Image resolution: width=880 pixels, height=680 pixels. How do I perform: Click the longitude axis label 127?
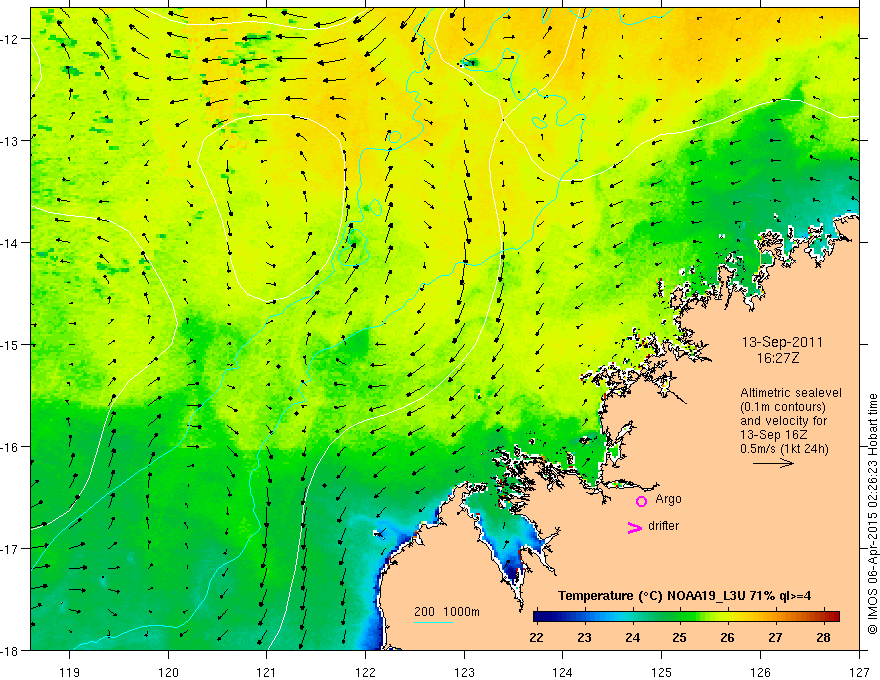[x=859, y=672]
